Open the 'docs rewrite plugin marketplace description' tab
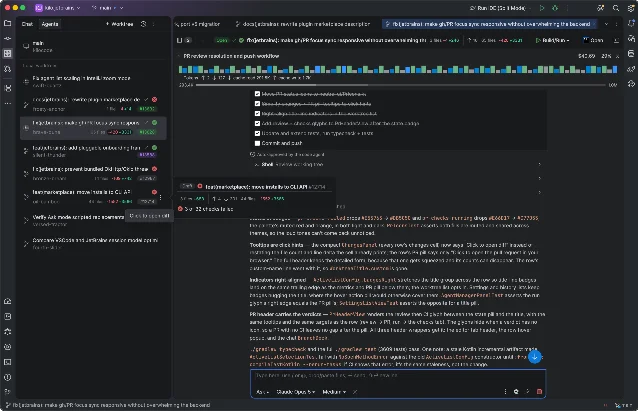638x411 pixels. 303,24
